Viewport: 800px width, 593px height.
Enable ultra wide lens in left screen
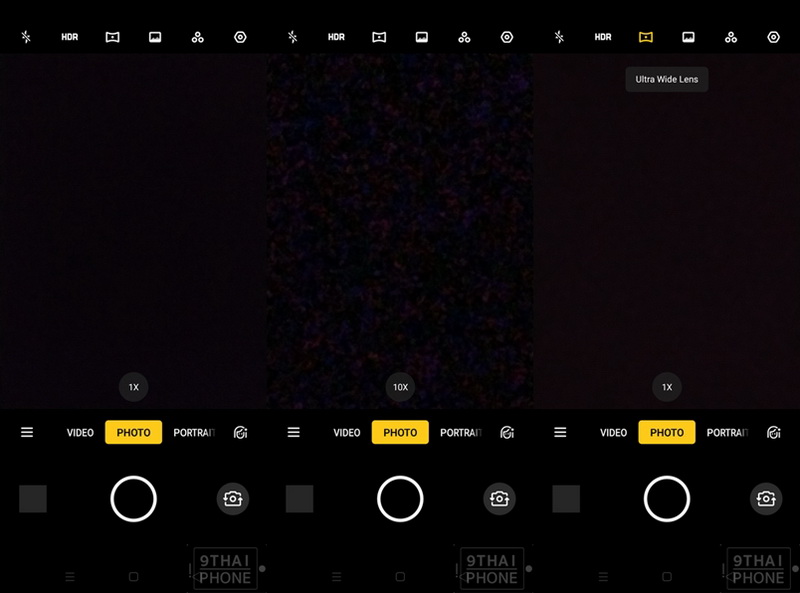tap(112, 37)
